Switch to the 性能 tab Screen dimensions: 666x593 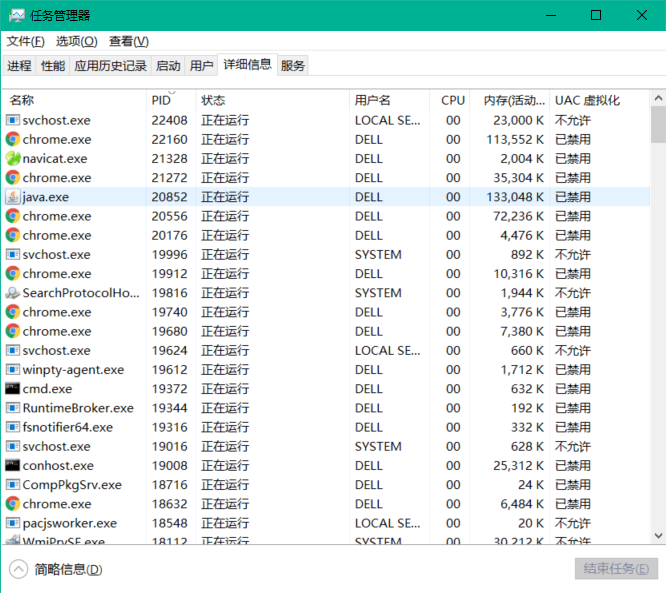coord(53,66)
